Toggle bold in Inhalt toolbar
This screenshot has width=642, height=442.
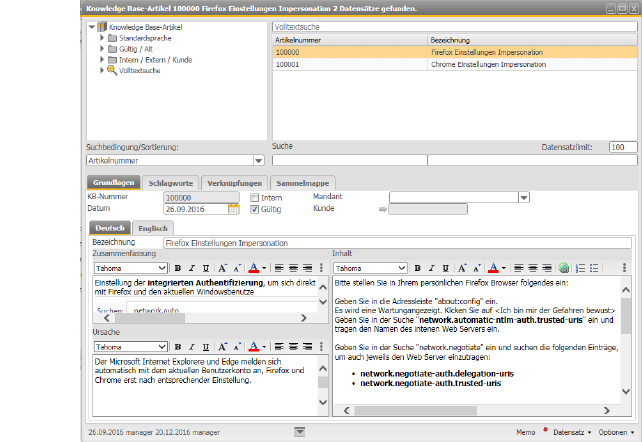pos(418,268)
